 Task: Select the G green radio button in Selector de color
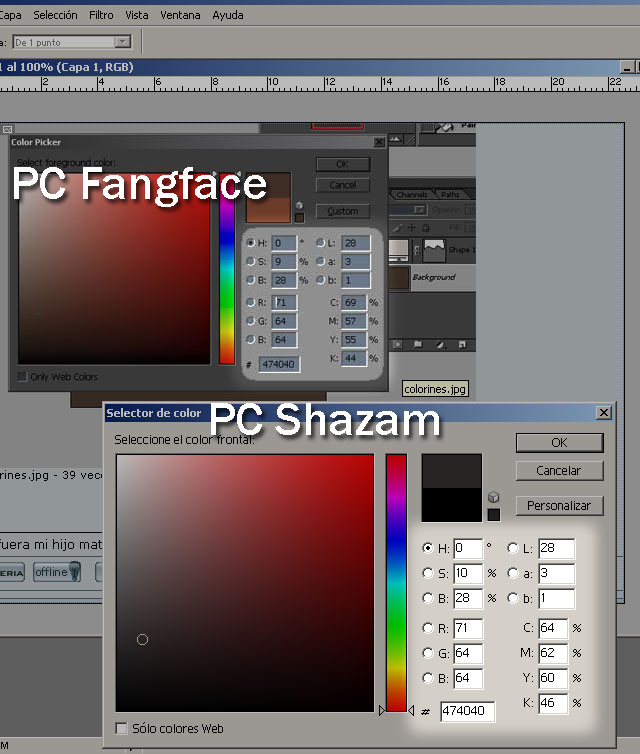click(x=427, y=653)
